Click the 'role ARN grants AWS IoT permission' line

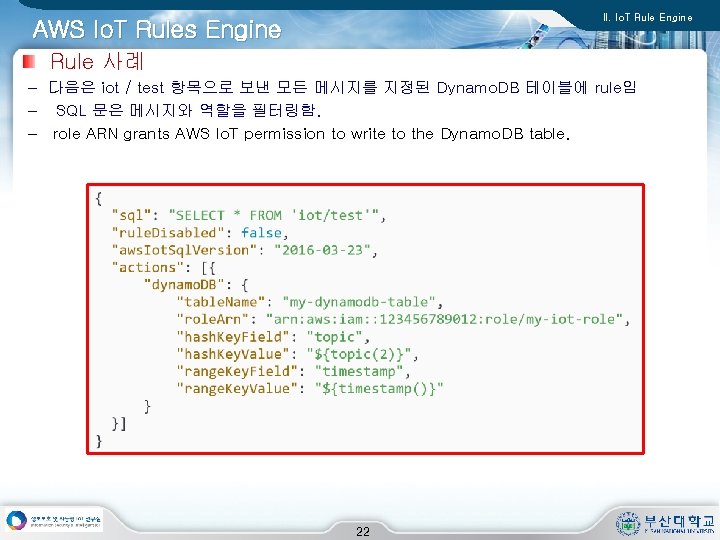click(x=311, y=134)
